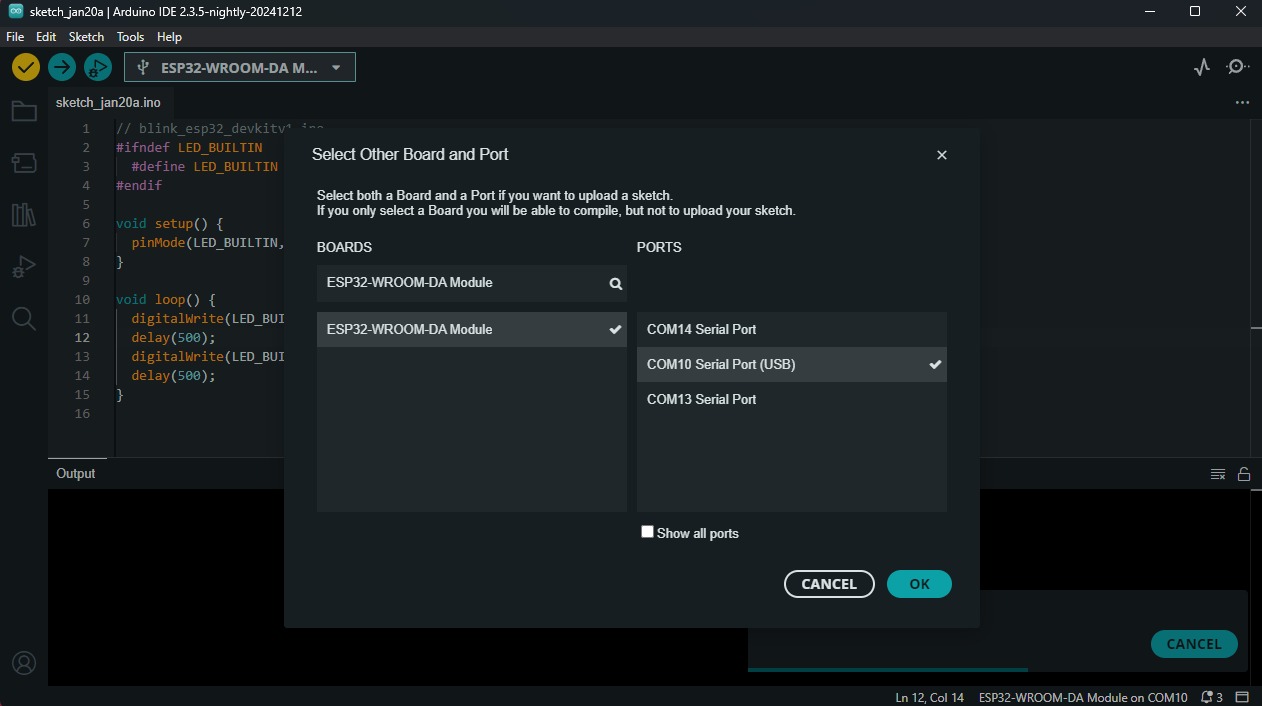Toggle the output panel lock icon
This screenshot has height=706, width=1262.
pos(1244,474)
